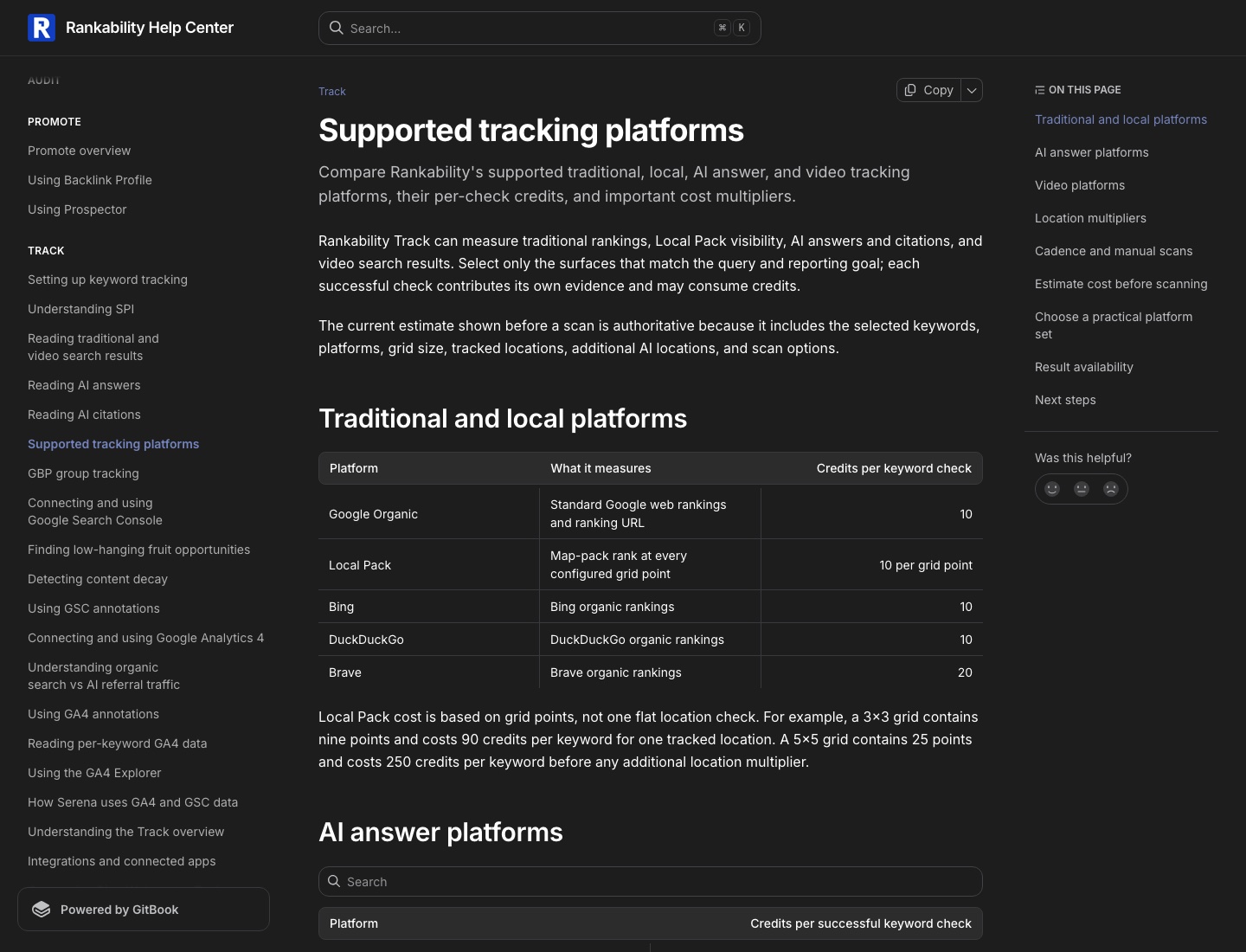Open Using the GA4 Explorer page
Viewport: 1246px width, 952px height.
pos(94,773)
